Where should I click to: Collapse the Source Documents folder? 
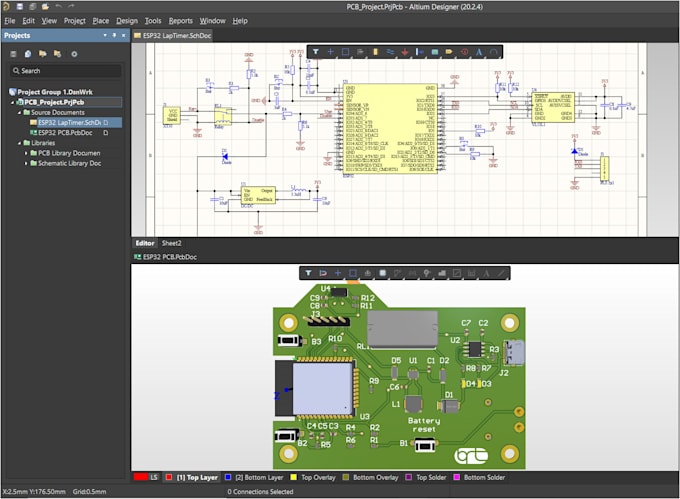coord(20,112)
